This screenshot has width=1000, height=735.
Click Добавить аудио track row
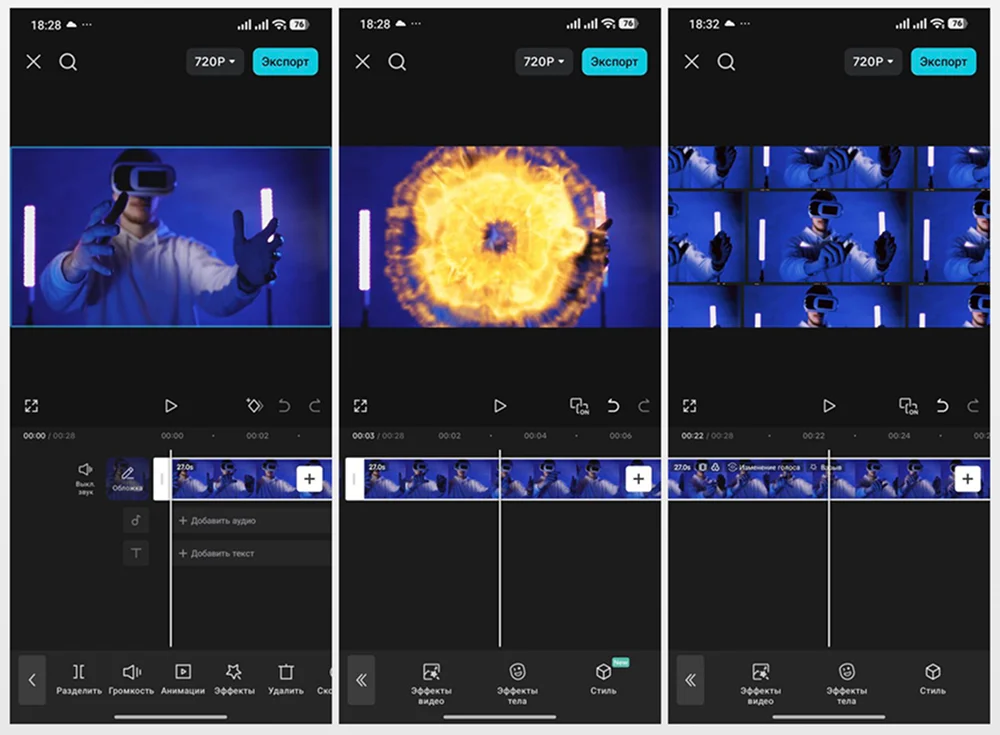pos(250,521)
